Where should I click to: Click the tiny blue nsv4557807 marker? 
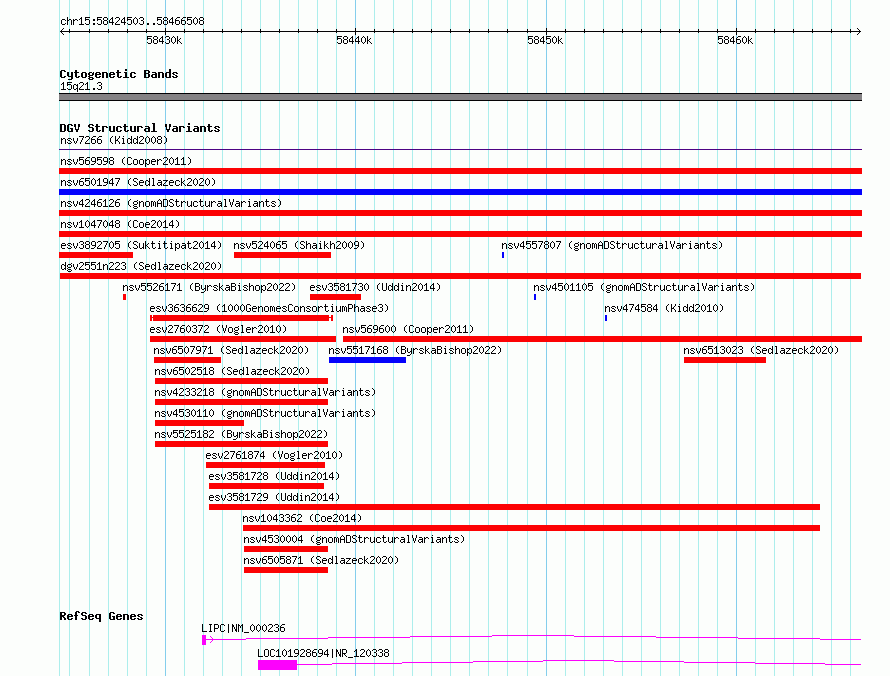(503, 255)
